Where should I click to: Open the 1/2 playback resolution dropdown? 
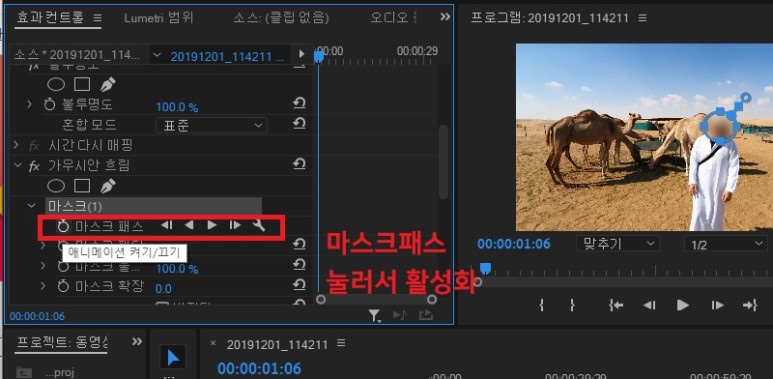(725, 244)
